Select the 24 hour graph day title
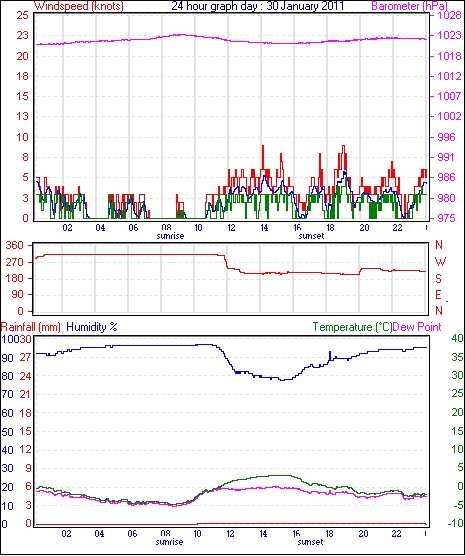Screen dimensions: 465x556 click(x=258, y=6)
